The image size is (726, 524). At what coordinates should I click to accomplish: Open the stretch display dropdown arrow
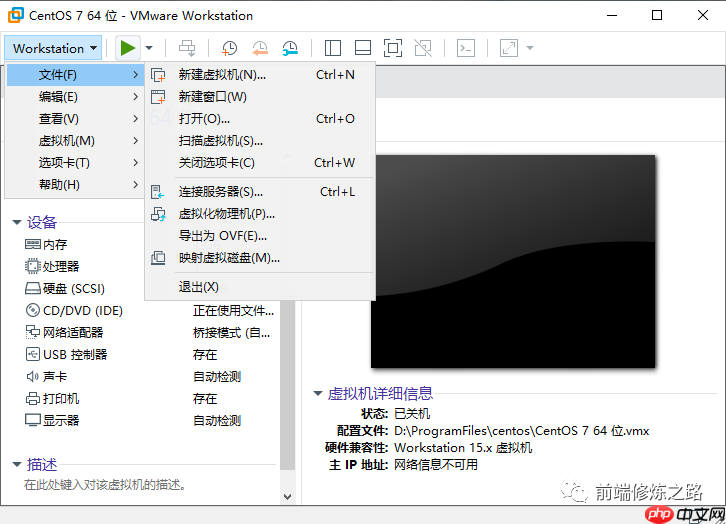530,48
